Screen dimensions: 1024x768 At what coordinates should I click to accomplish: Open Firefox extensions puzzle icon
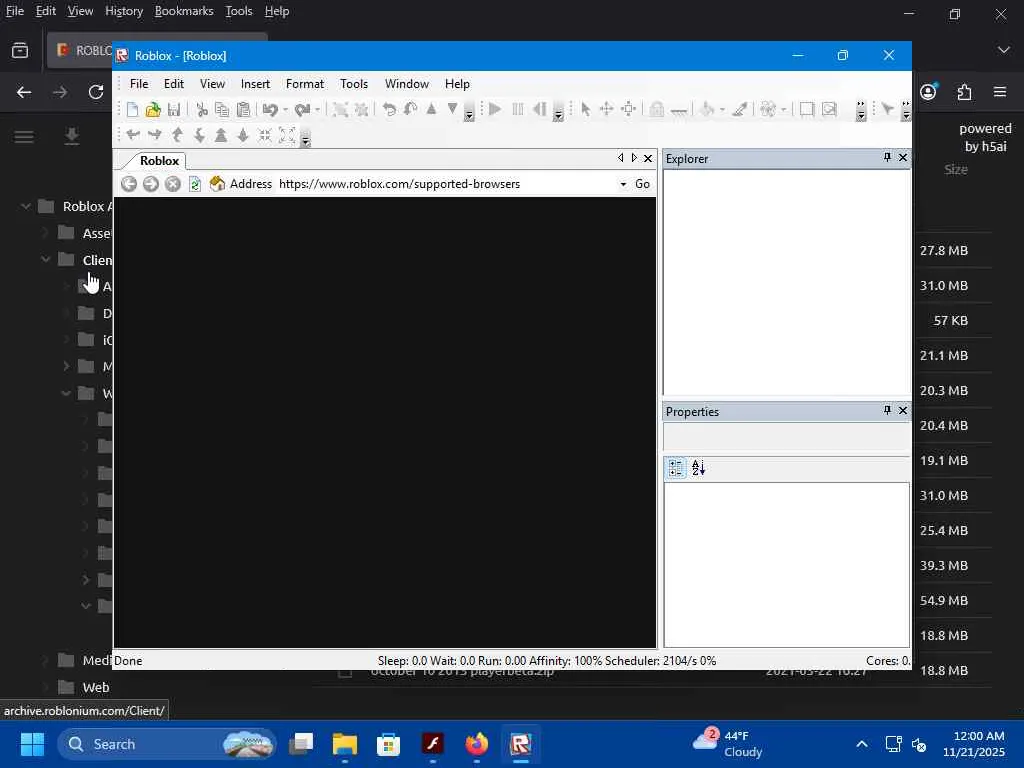[x=965, y=92]
